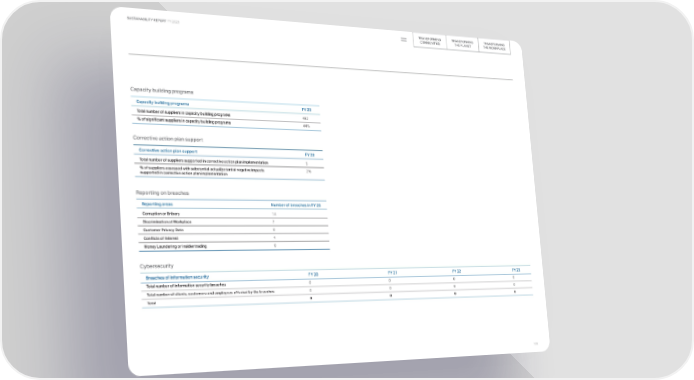Switch to the Transforming the Planet tab

point(462,44)
